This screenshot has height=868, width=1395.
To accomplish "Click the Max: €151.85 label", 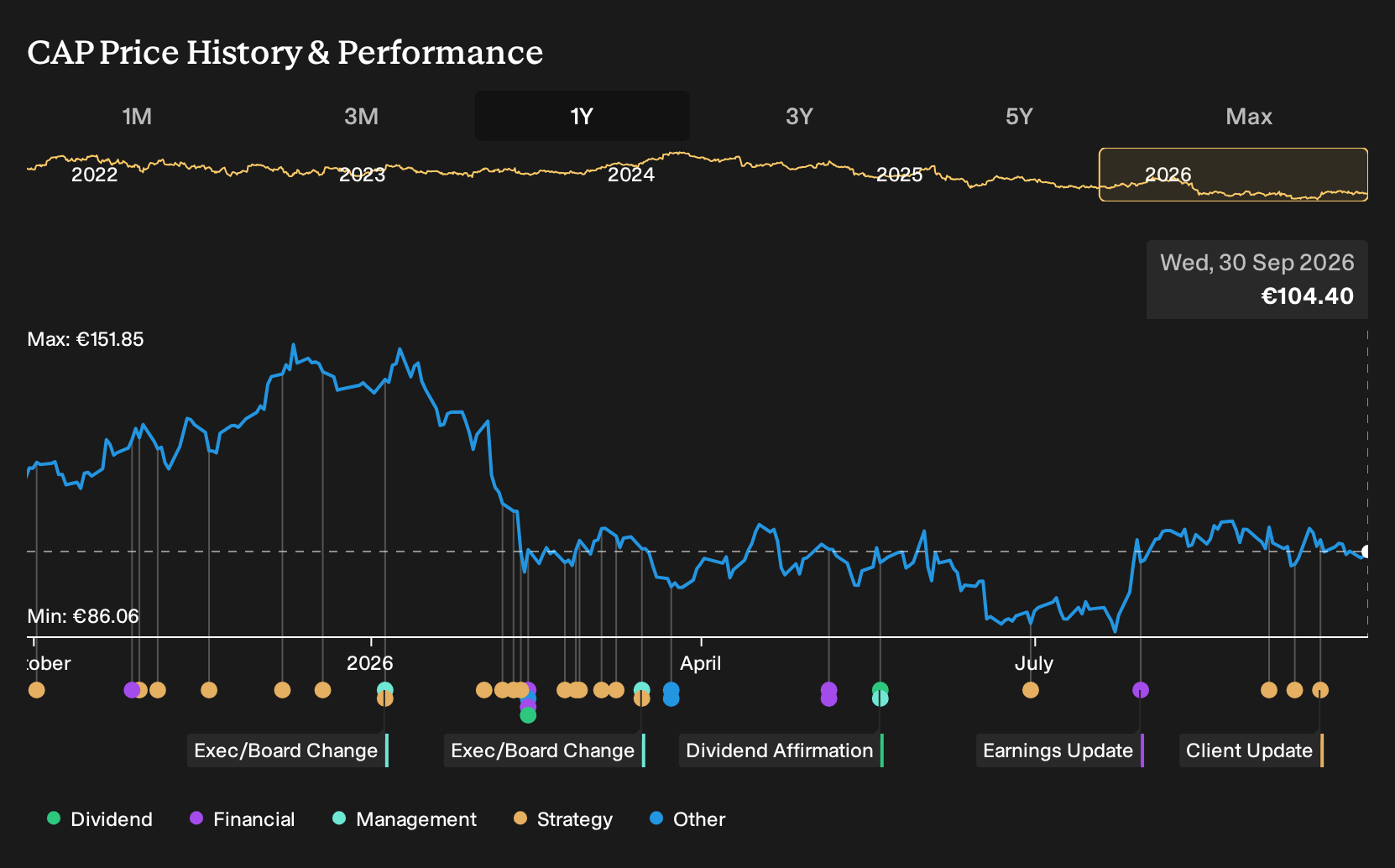I will click(x=86, y=339).
